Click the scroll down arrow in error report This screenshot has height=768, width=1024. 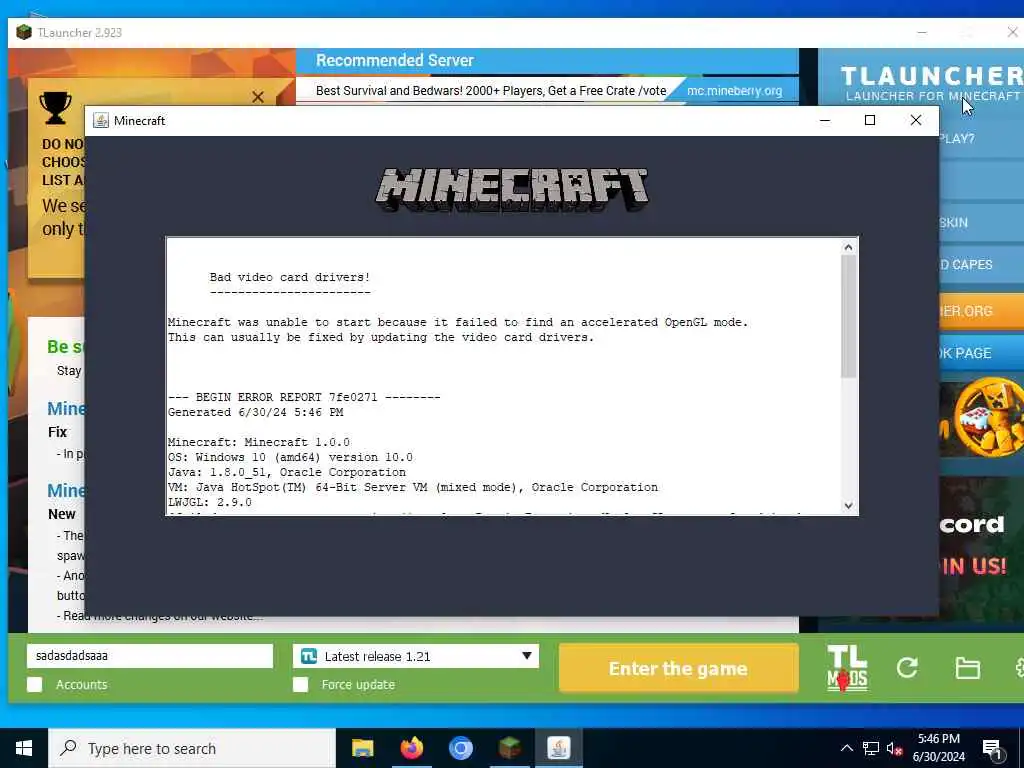point(848,505)
